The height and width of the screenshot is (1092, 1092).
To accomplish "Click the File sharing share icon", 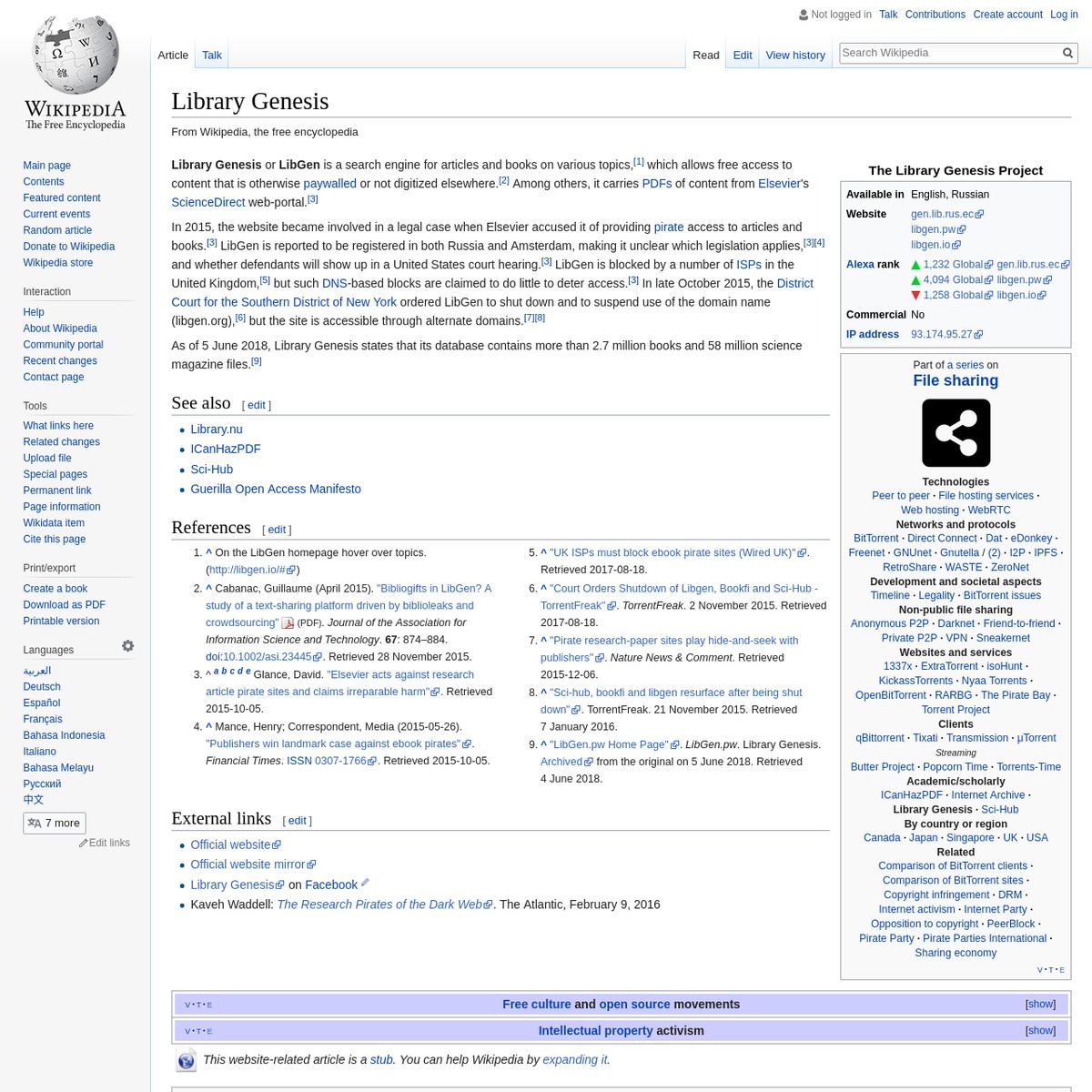I will click(955, 433).
